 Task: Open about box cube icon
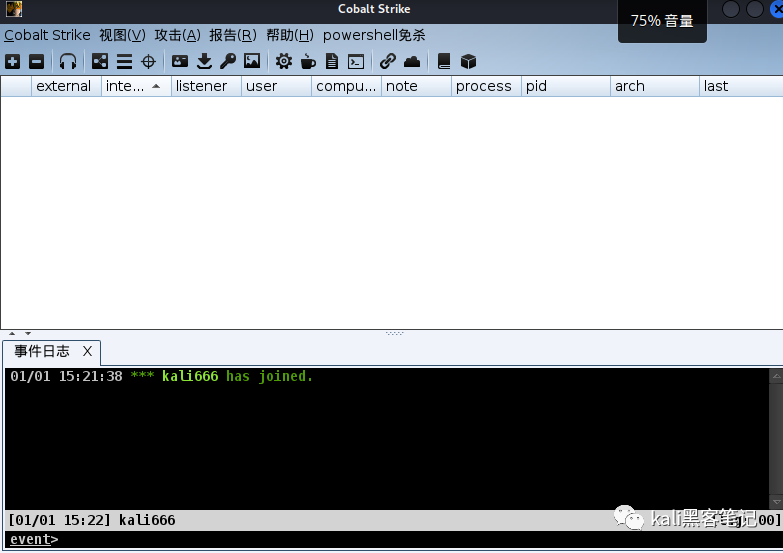tap(468, 61)
